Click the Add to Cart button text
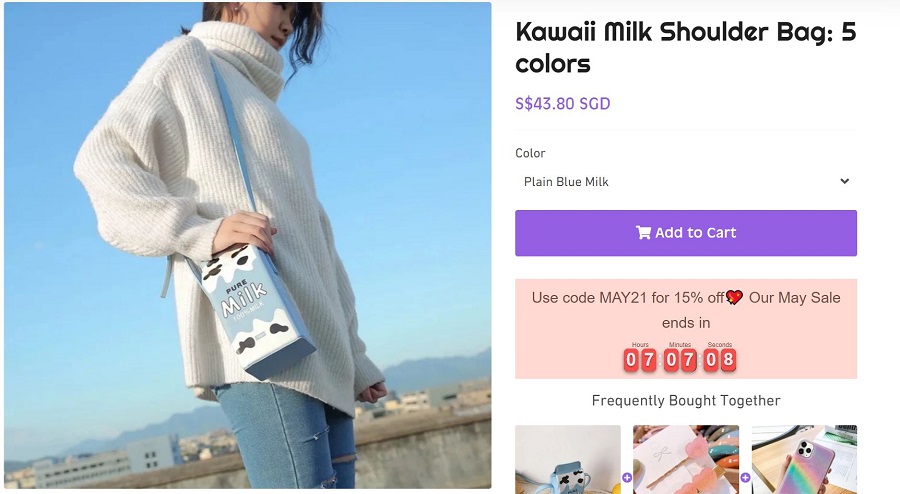 tap(696, 232)
